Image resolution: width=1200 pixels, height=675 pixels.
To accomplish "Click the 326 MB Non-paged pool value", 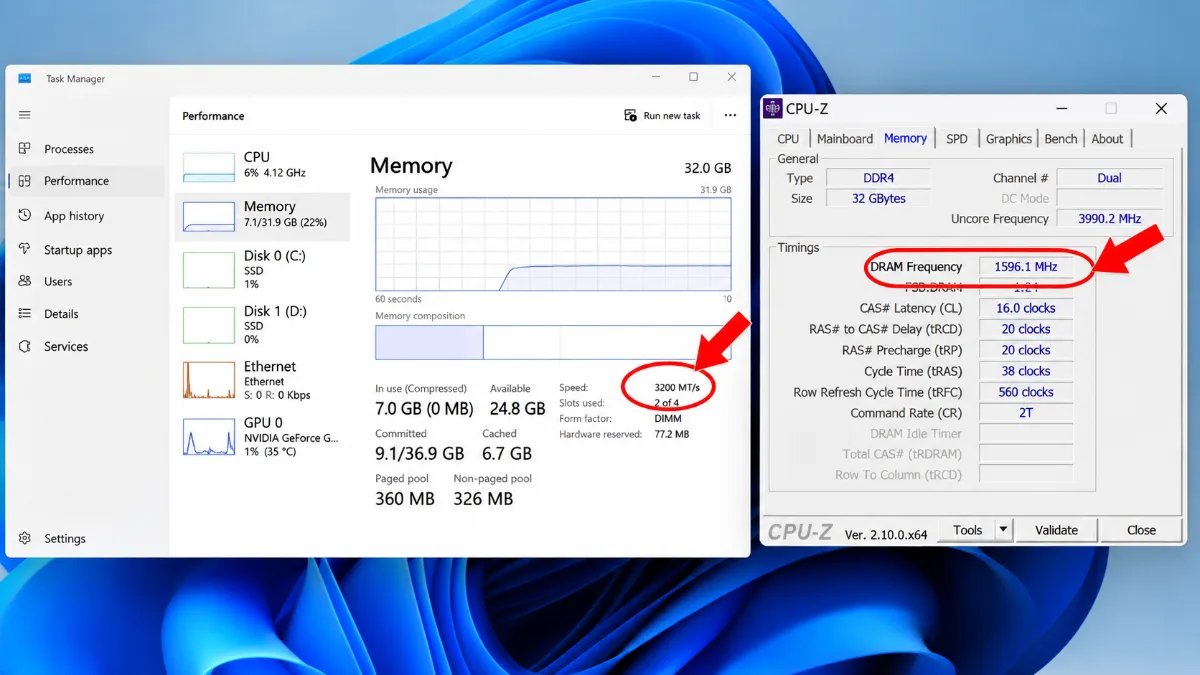I will [x=483, y=498].
